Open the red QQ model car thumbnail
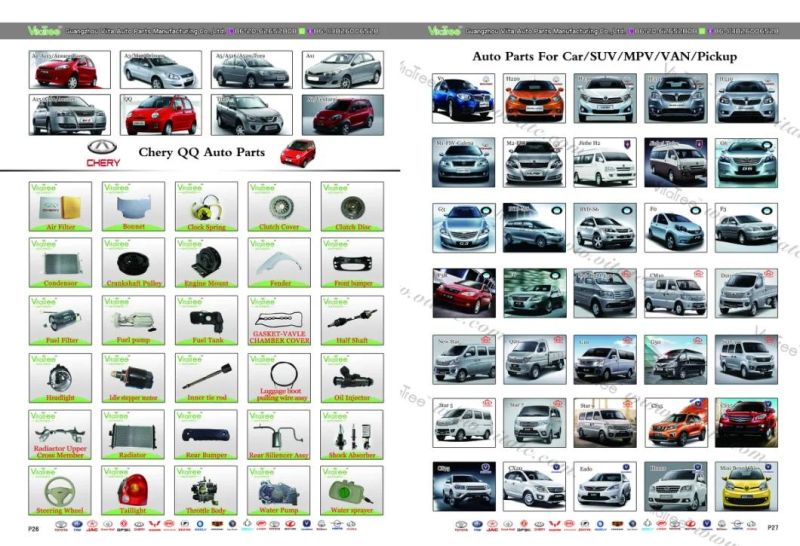 pyautogui.click(x=161, y=115)
